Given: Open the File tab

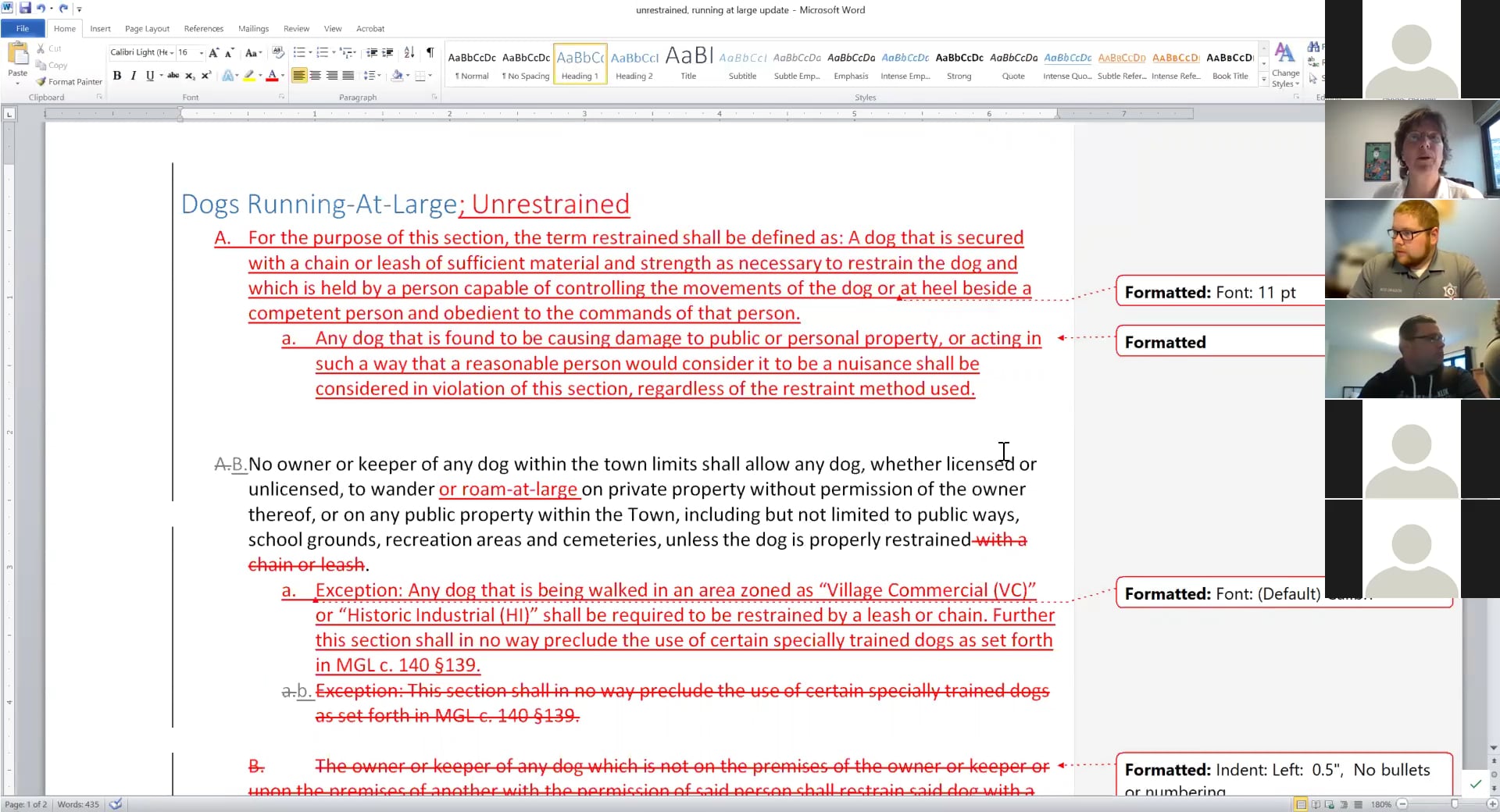Looking at the screenshot, I should pyautogui.click(x=23, y=29).
